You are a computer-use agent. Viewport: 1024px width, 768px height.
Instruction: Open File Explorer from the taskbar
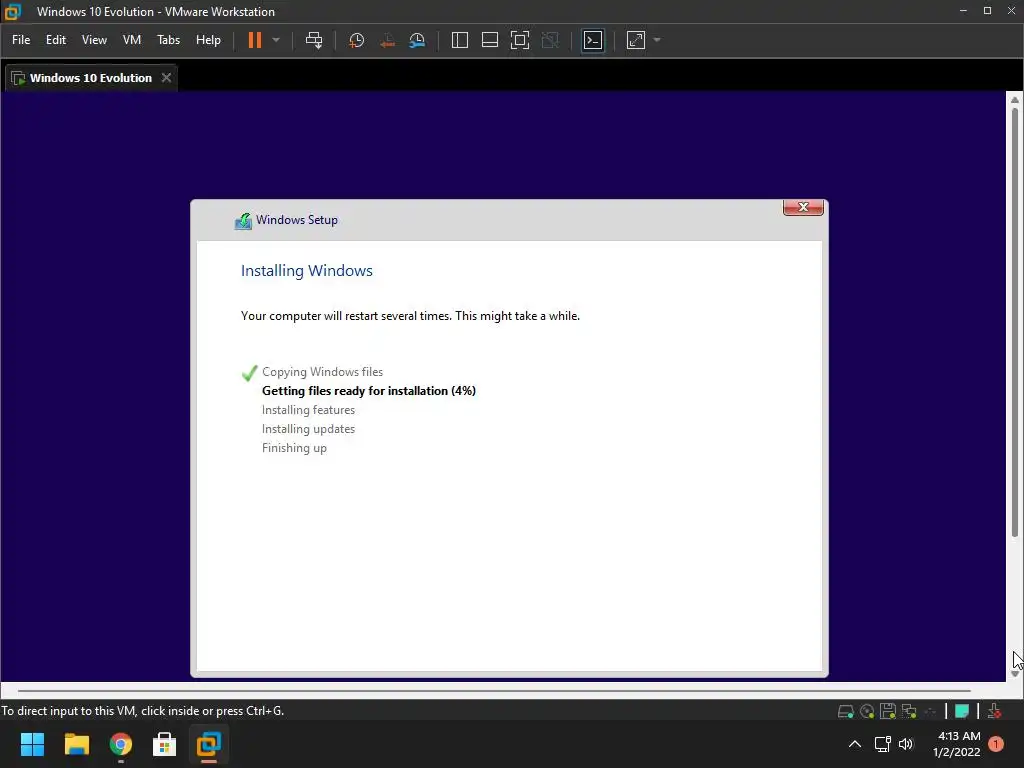[x=76, y=744]
